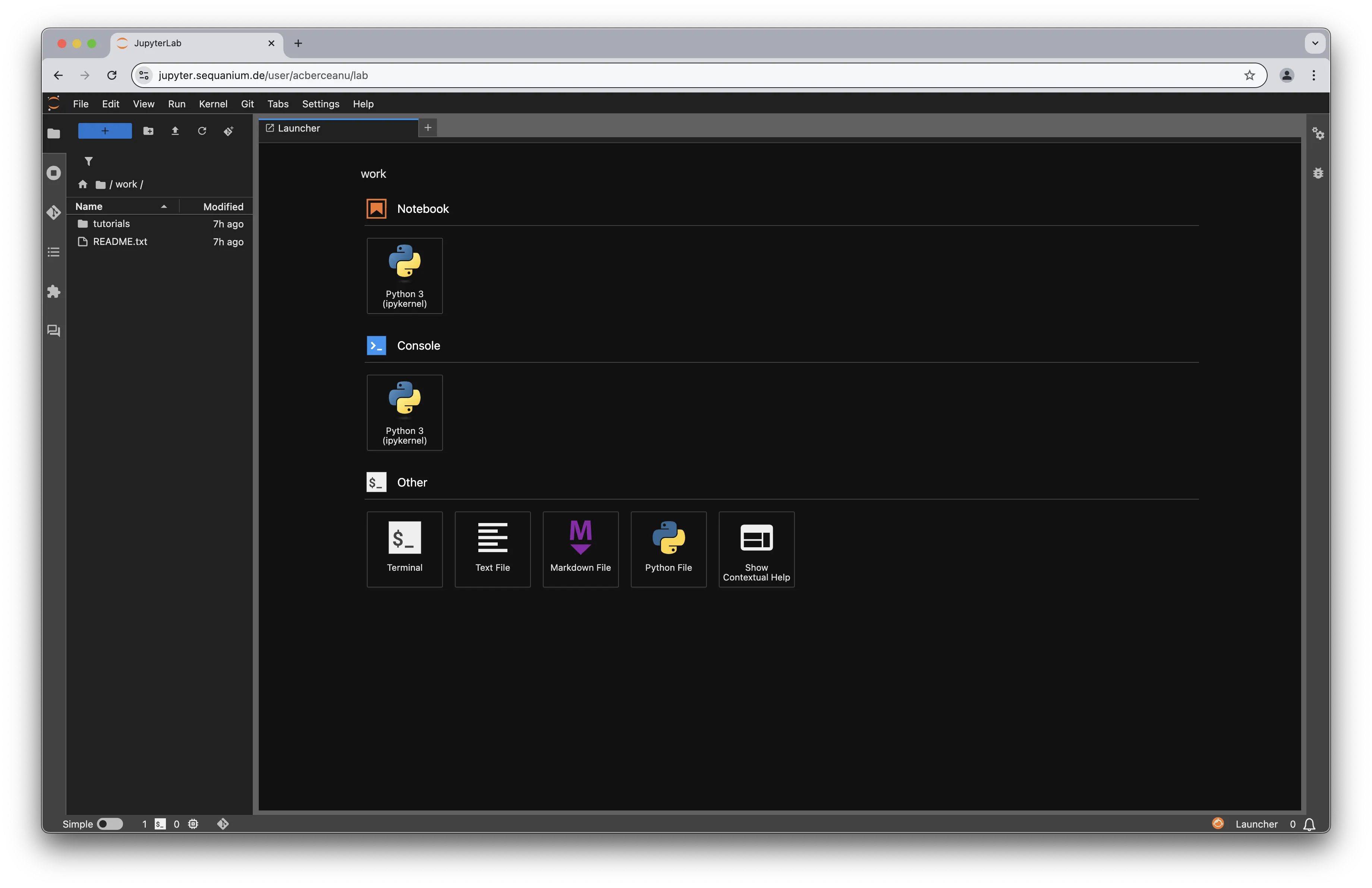Toggle the file filter funnel

(x=88, y=161)
